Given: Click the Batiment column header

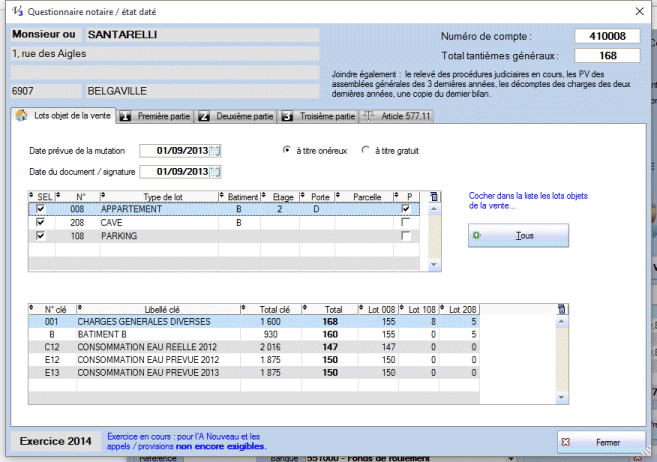Looking at the screenshot, I should [242, 197].
